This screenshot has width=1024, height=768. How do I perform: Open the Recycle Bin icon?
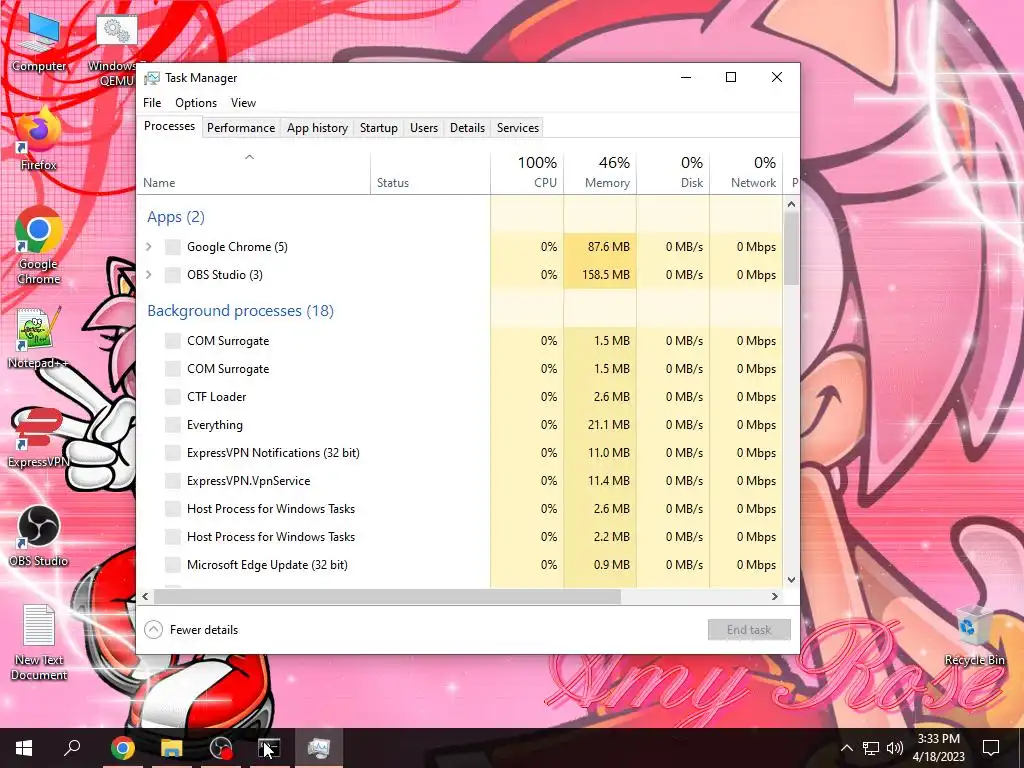(x=974, y=636)
